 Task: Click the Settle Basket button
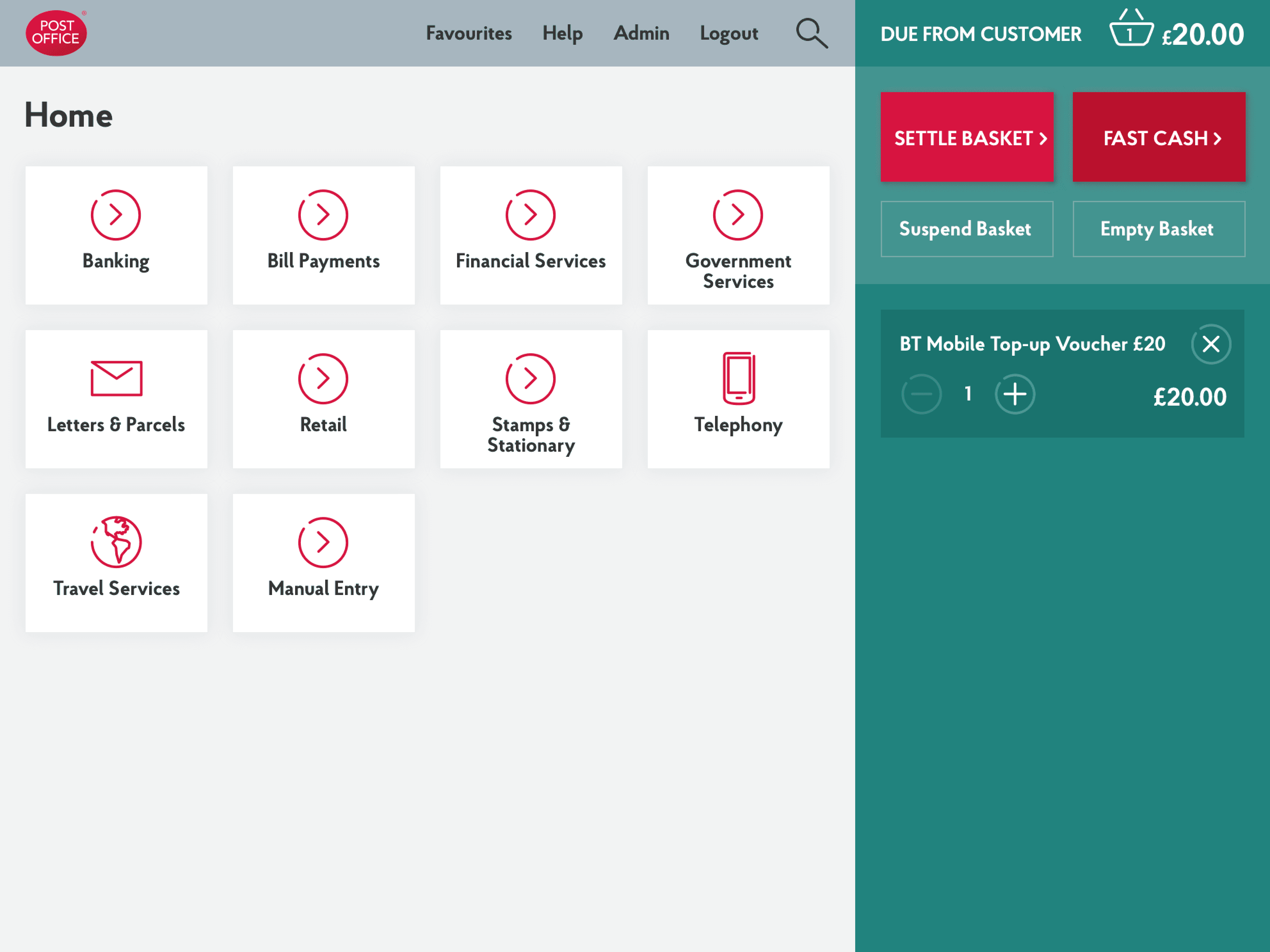967,137
